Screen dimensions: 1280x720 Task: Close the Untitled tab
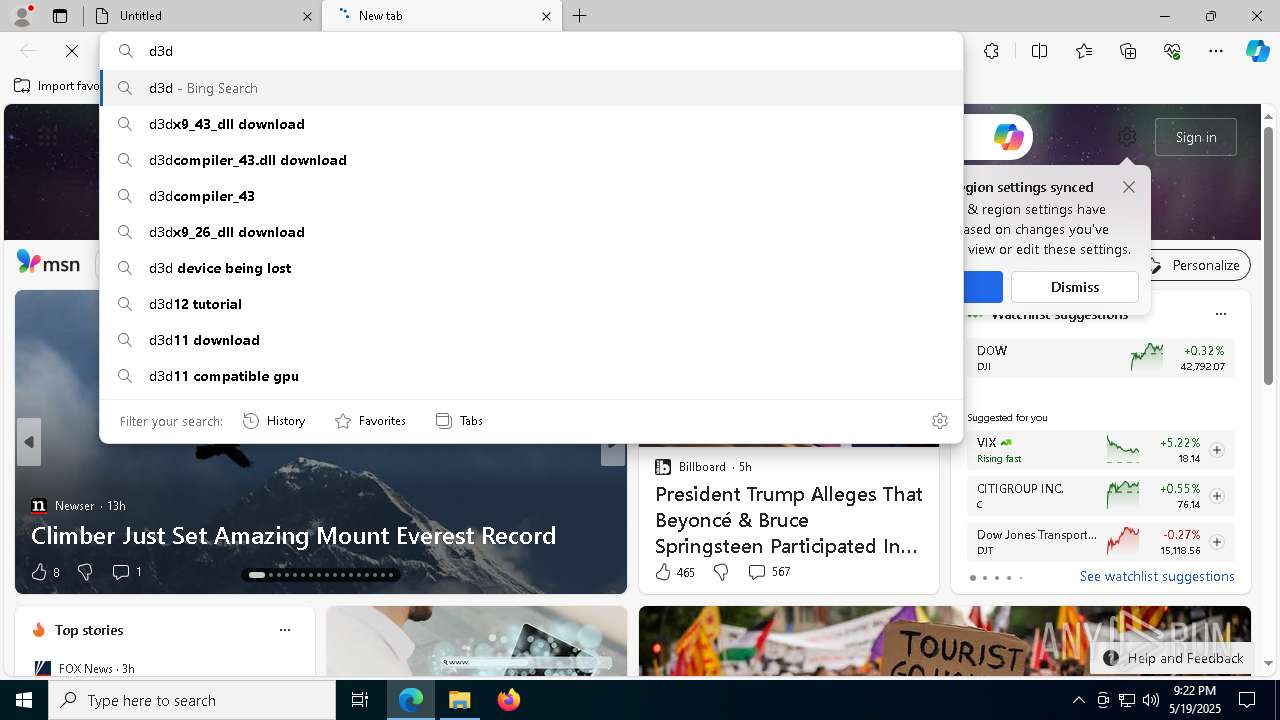coord(307,16)
